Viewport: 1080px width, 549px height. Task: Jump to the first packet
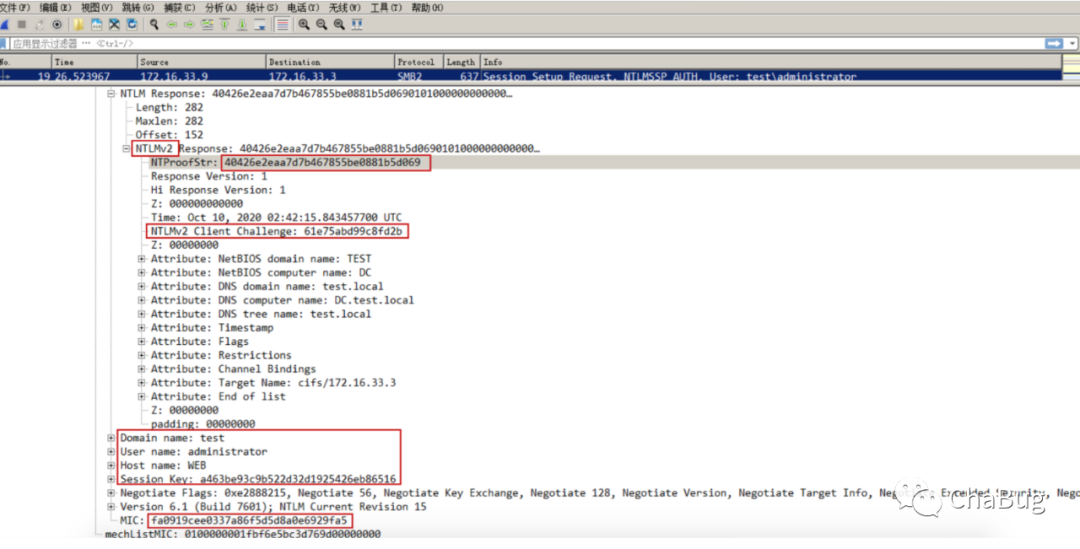225,25
